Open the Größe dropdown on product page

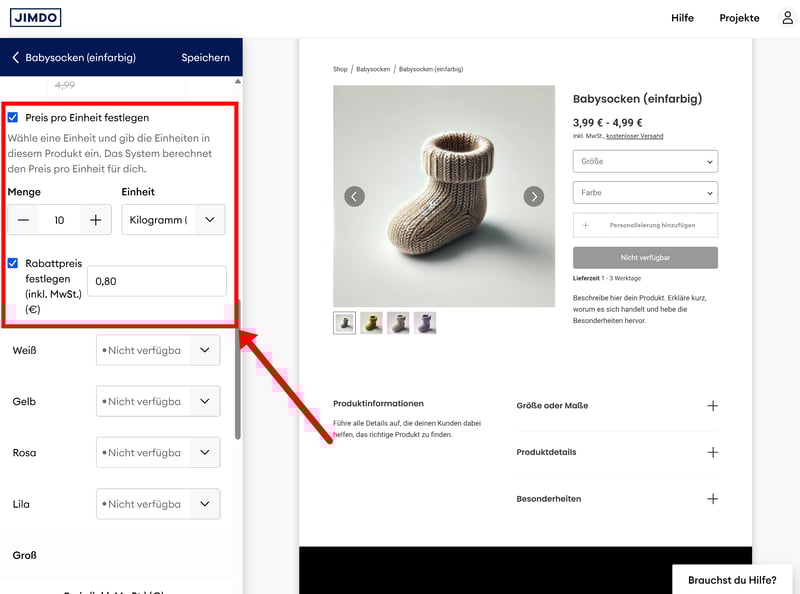point(645,161)
